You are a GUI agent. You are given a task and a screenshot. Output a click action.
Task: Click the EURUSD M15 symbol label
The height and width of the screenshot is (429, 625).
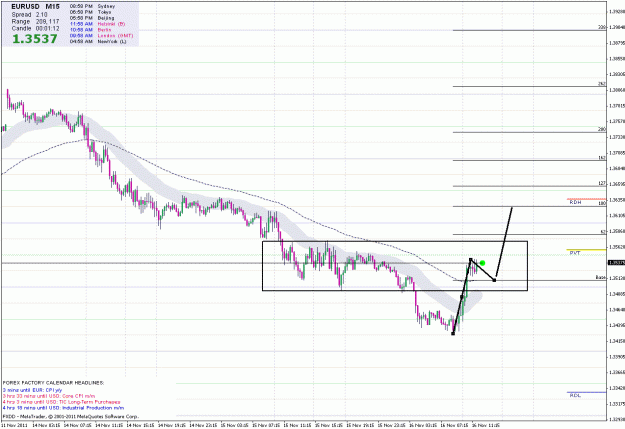[x=36, y=7]
